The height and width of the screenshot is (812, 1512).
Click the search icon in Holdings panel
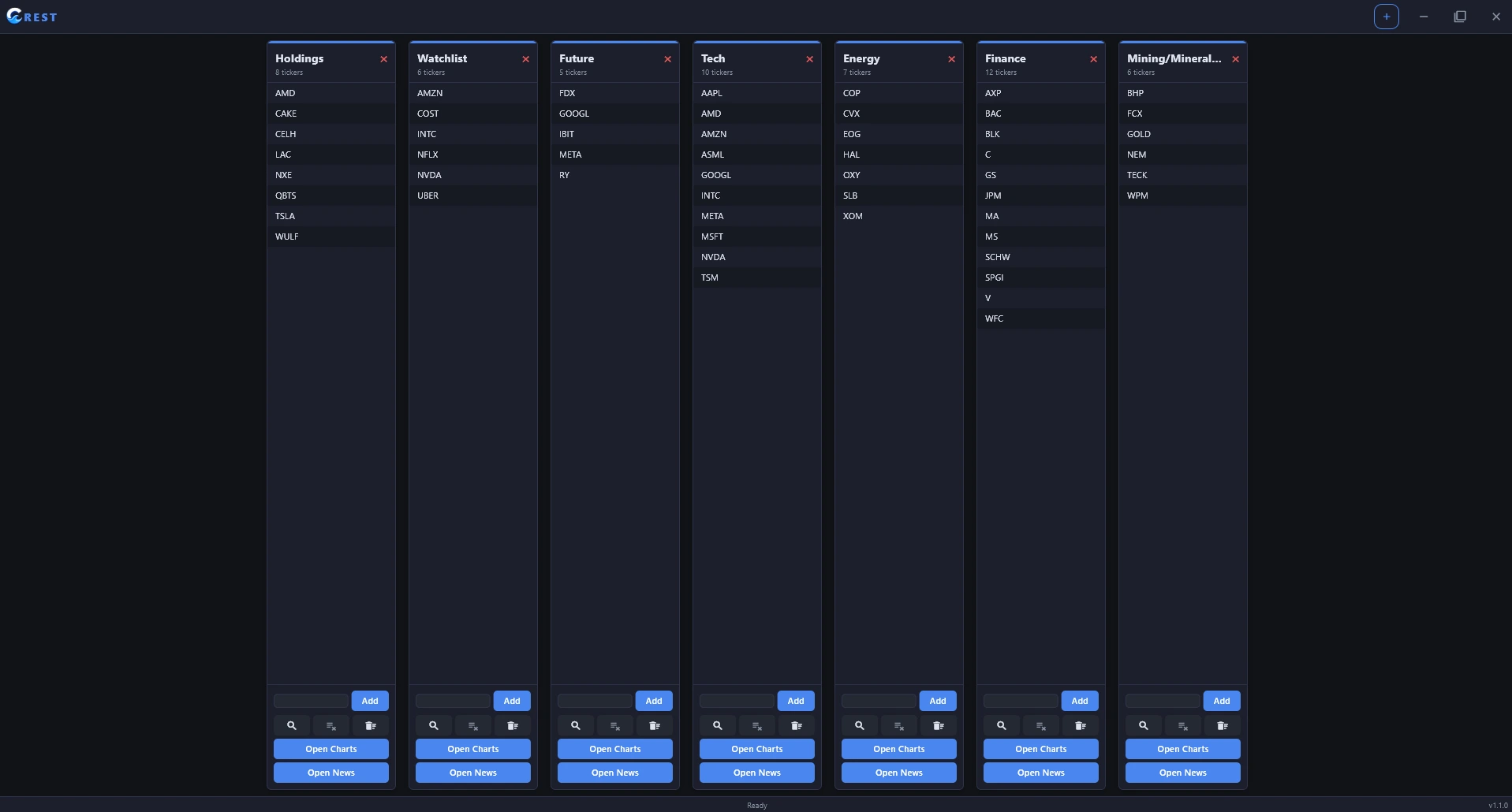[292, 725]
